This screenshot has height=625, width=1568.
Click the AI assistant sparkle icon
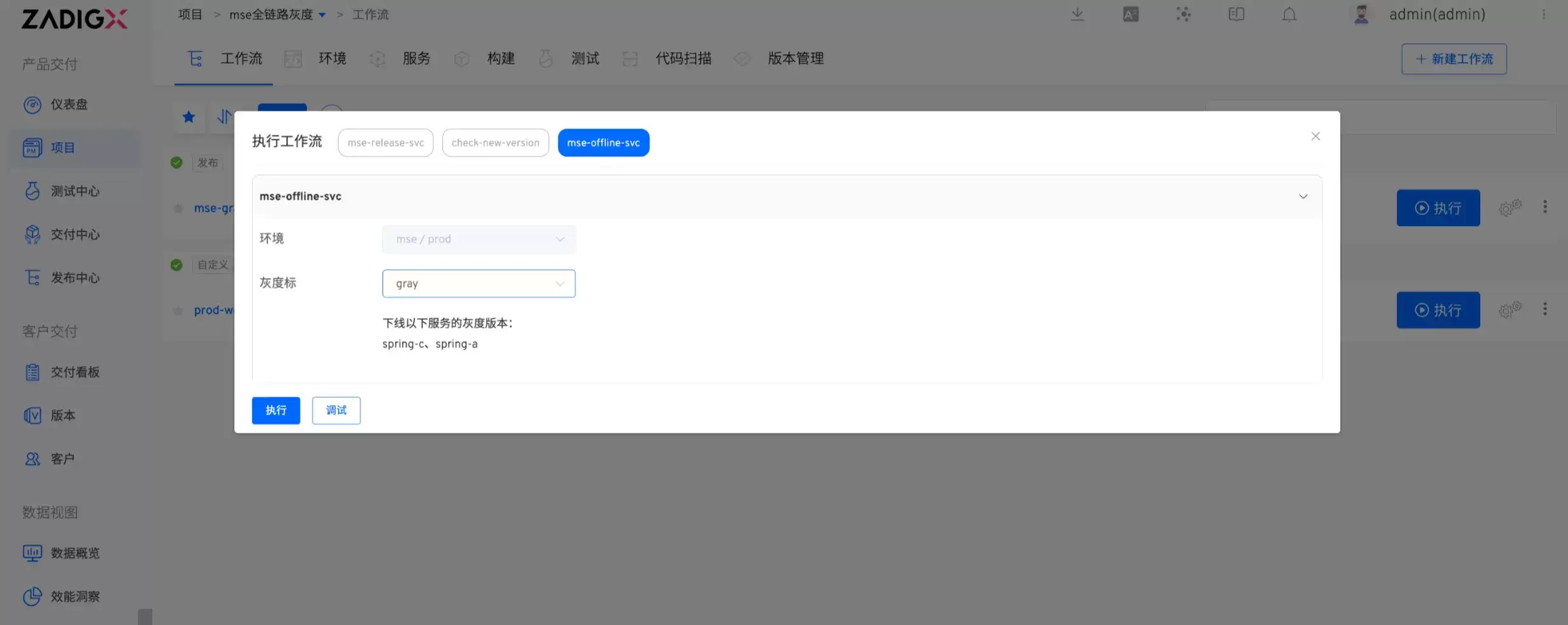[1183, 14]
